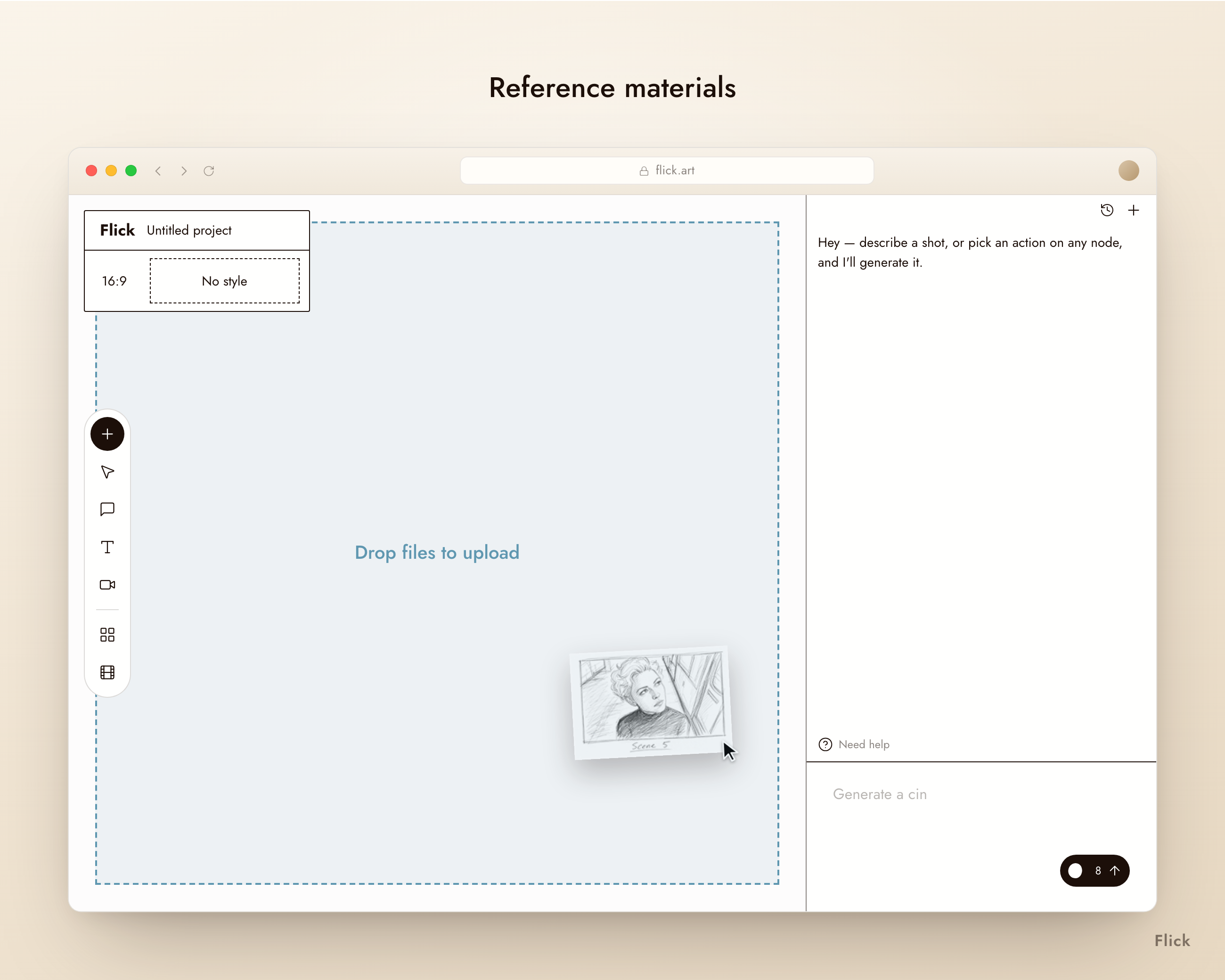Viewport: 1225px width, 980px height.
Task: Open the No style selector
Action: coord(224,281)
